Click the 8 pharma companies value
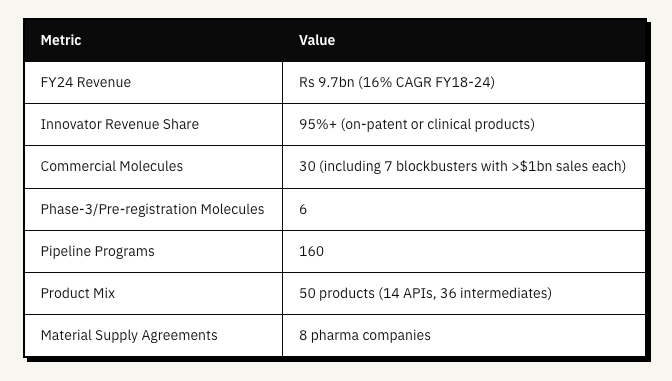The image size is (672, 381). (x=365, y=335)
